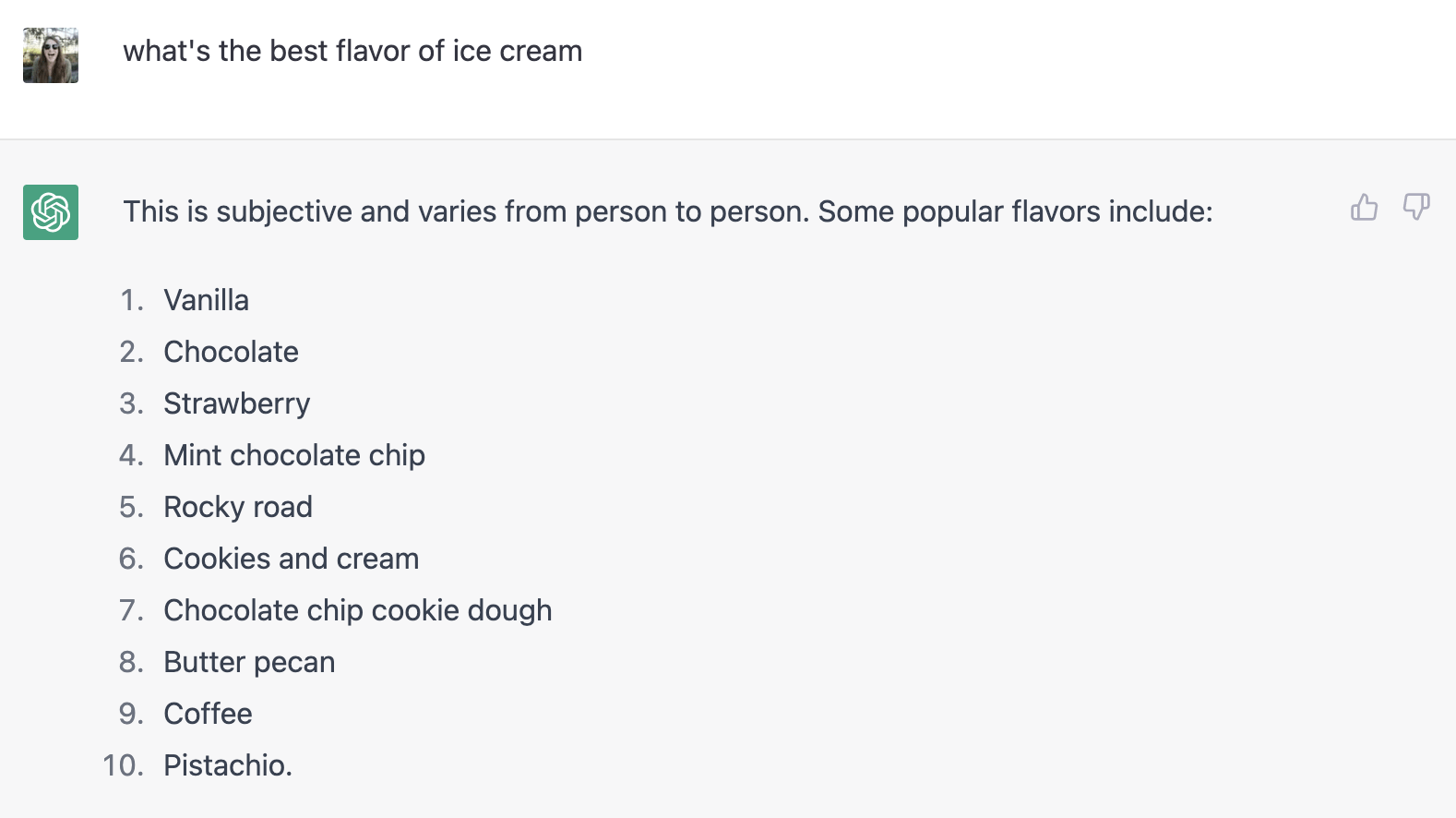Viewport: 1456px width, 818px height.
Task: Click the Strawberry list entry
Action: (236, 403)
